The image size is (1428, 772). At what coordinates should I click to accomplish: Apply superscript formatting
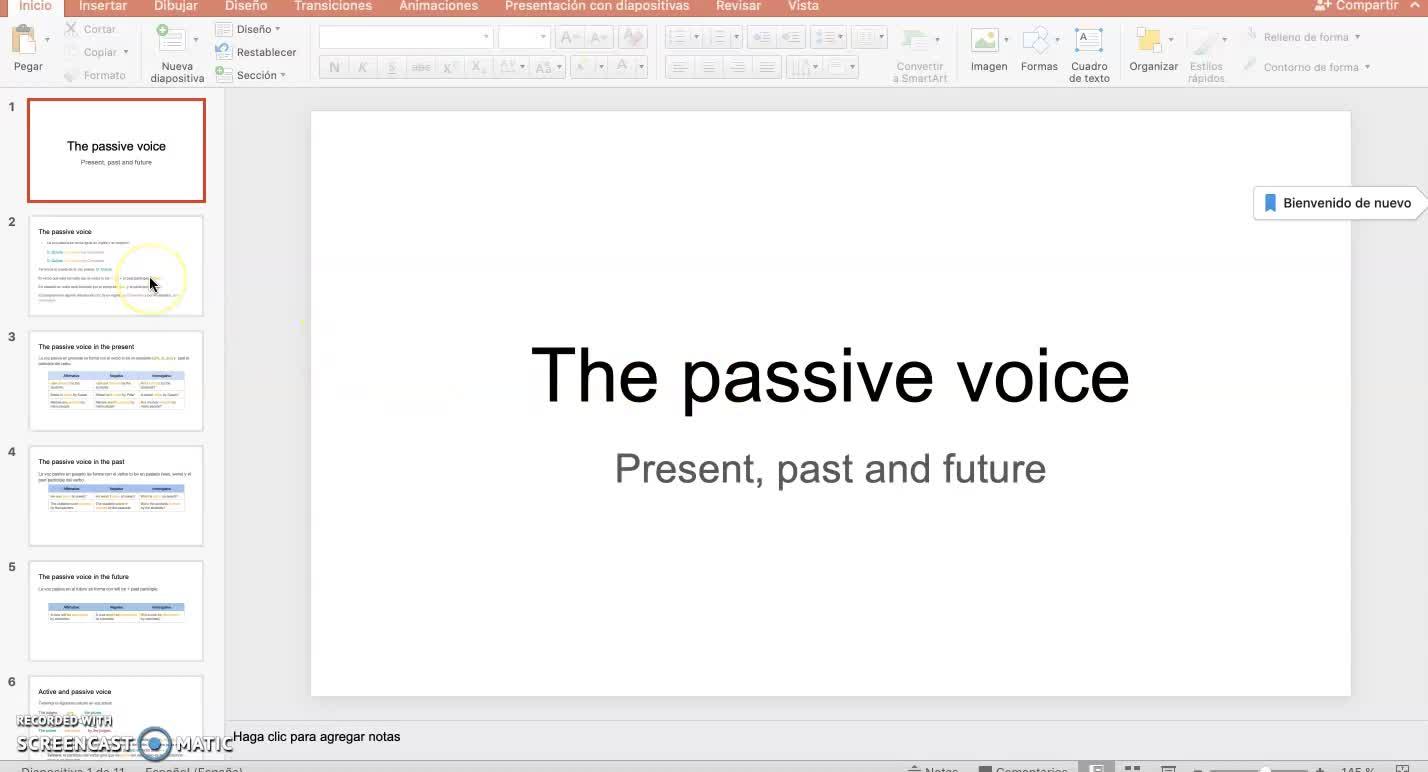click(450, 67)
